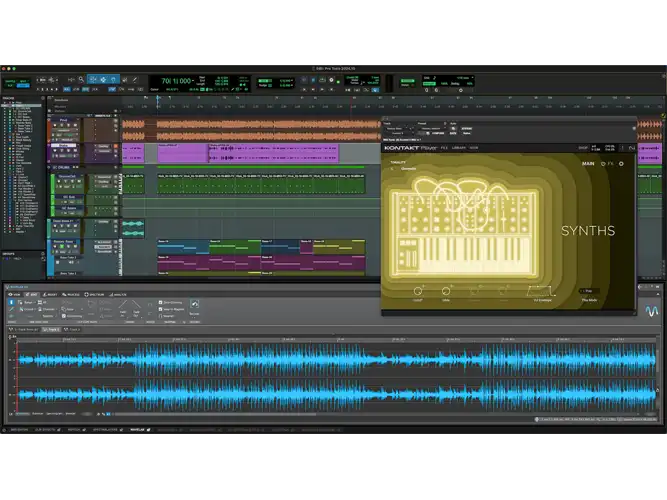Switch to WaveLab PROCESS tab
Viewport: 667px width, 500px height.
[x=71, y=294]
